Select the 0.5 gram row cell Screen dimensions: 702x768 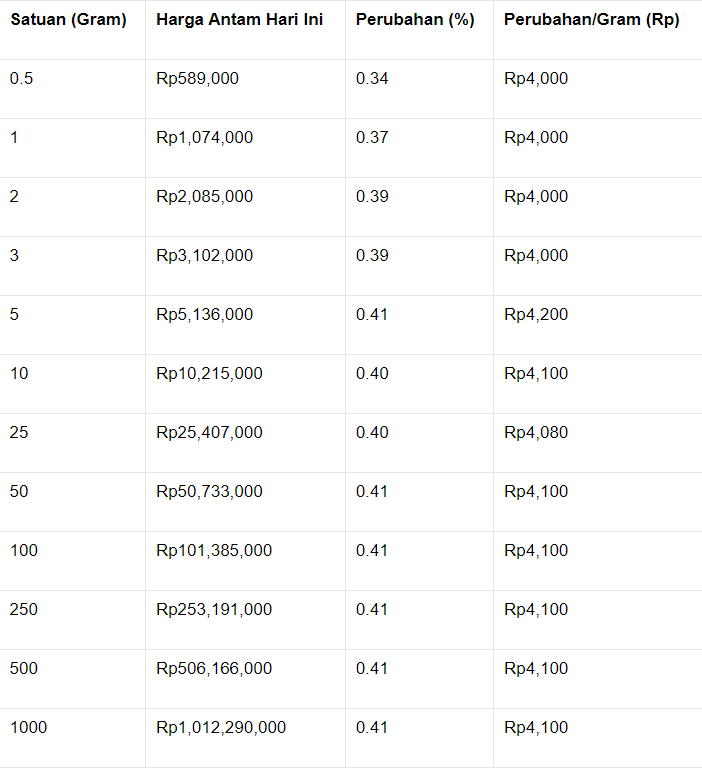(22, 79)
